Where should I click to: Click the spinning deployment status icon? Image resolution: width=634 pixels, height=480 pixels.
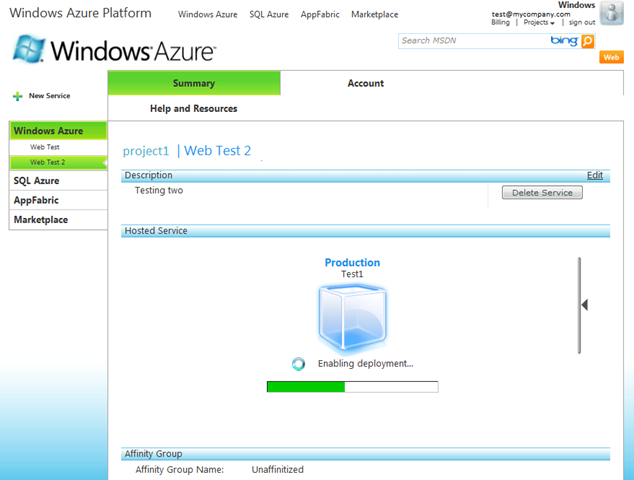(x=298, y=364)
